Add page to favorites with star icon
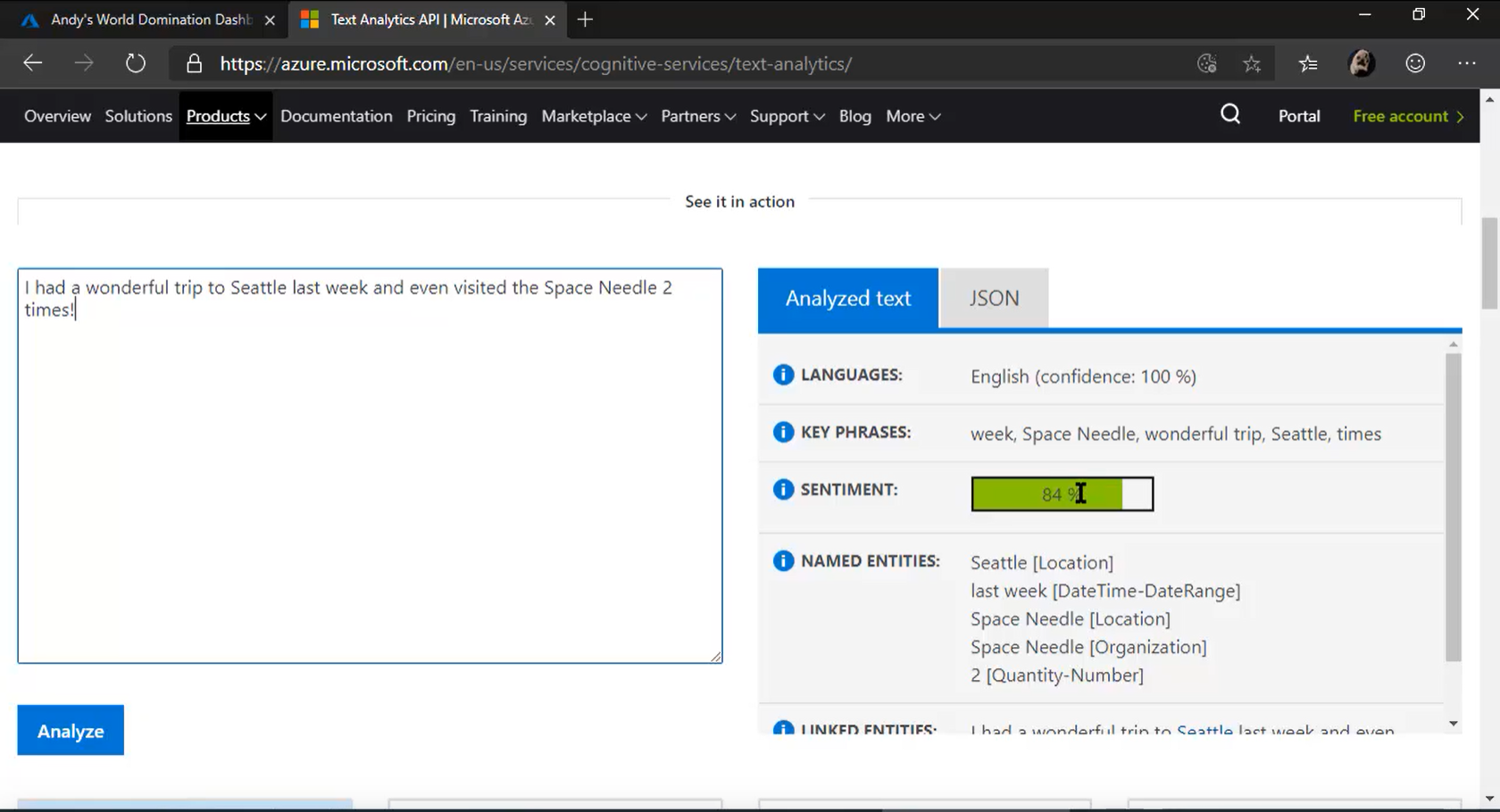Screen dimensions: 1500x812 (x=1252, y=63)
